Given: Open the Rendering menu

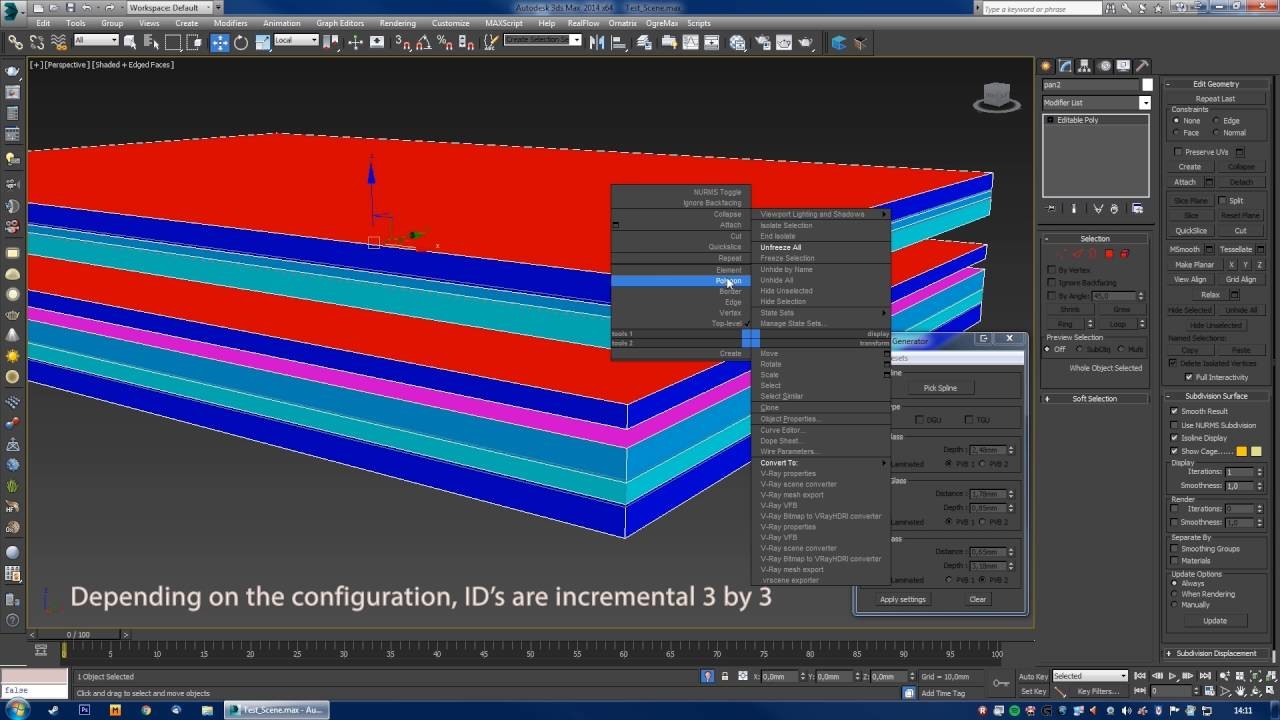Looking at the screenshot, I should pos(397,23).
